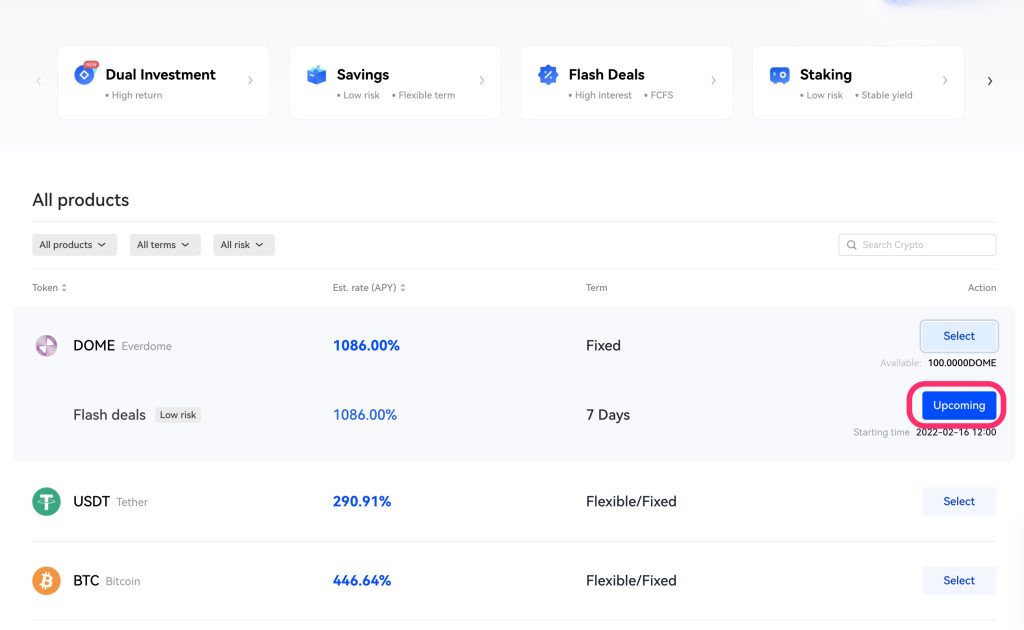Click the USDT Tether token icon

point(47,502)
